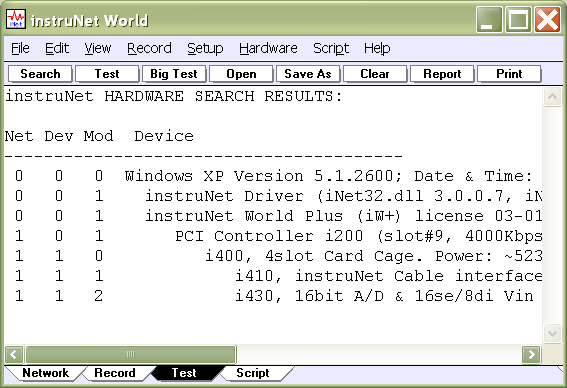Click the horizontal scrollbar right arrow
This screenshot has width=567, height=388.
click(x=531, y=354)
